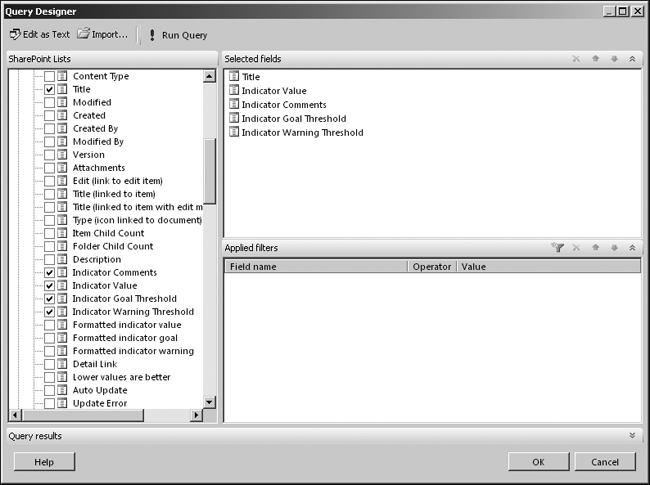Move filter down in Applied filters

point(614,247)
